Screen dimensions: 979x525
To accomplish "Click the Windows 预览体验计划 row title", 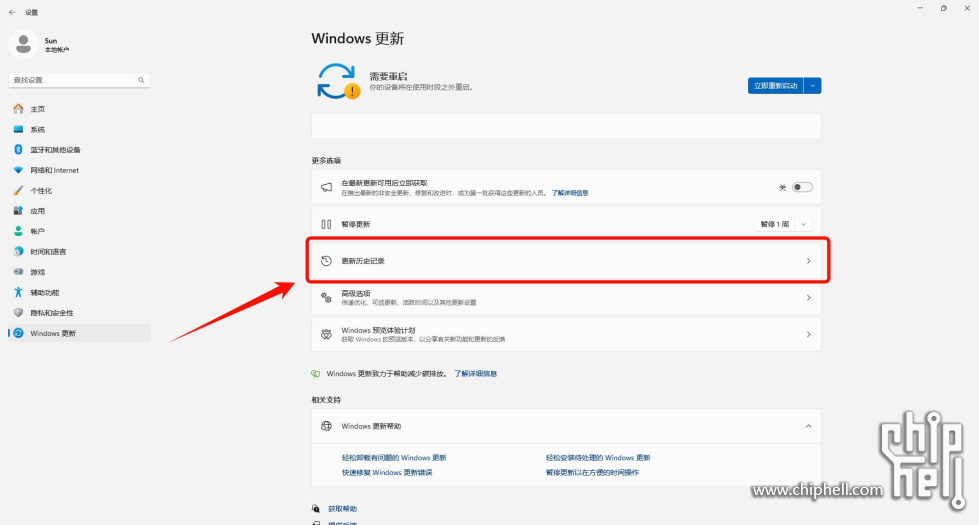I will click(x=378, y=330).
